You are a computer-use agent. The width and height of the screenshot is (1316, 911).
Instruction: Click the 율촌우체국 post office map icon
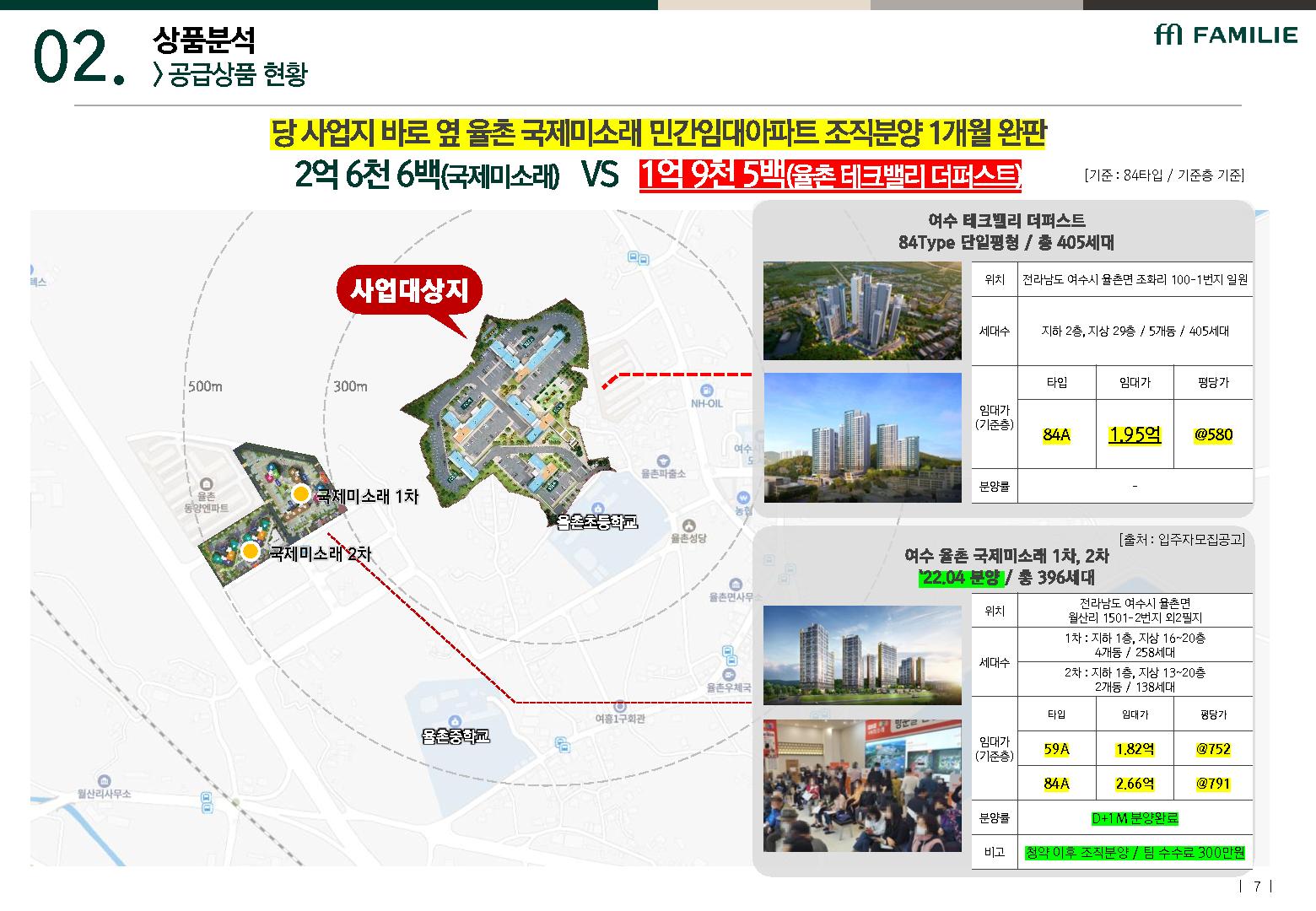tap(728, 675)
